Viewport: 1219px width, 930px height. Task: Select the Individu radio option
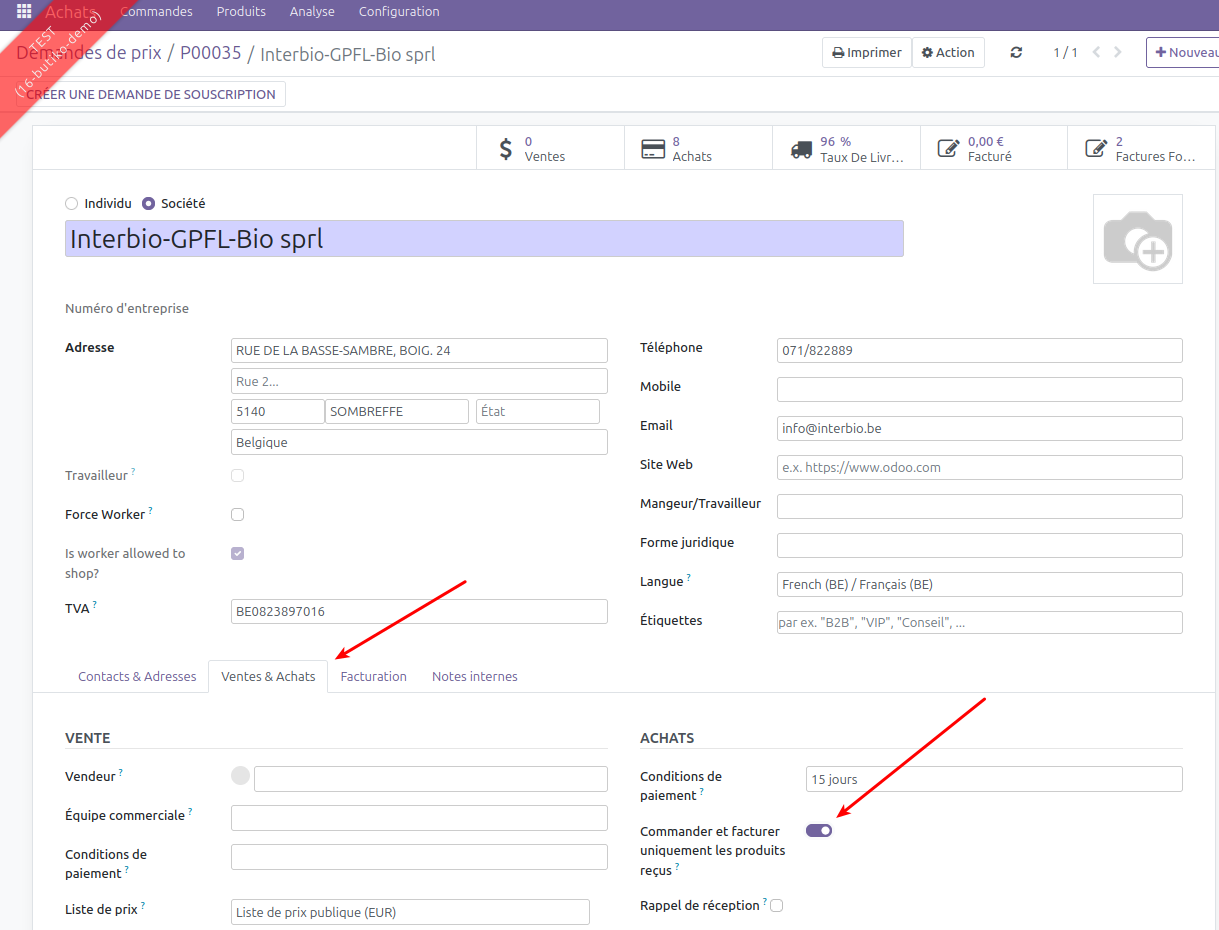tap(72, 204)
